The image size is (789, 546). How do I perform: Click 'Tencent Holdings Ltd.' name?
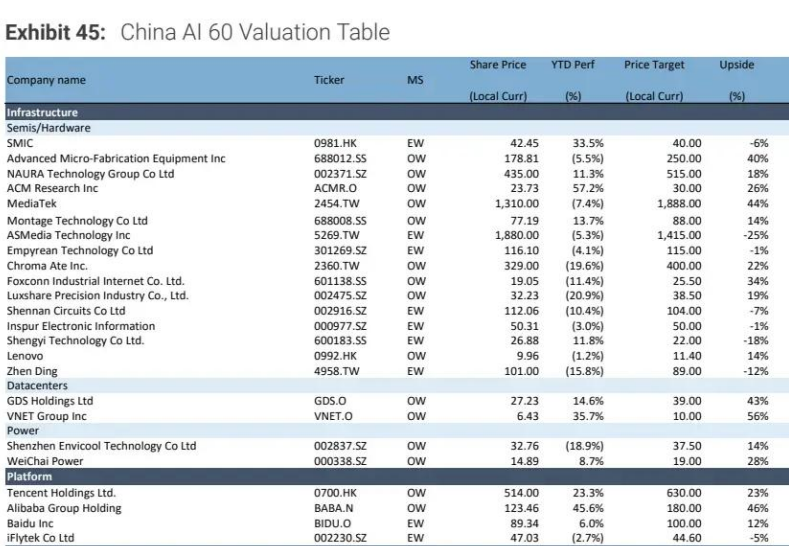61,493
